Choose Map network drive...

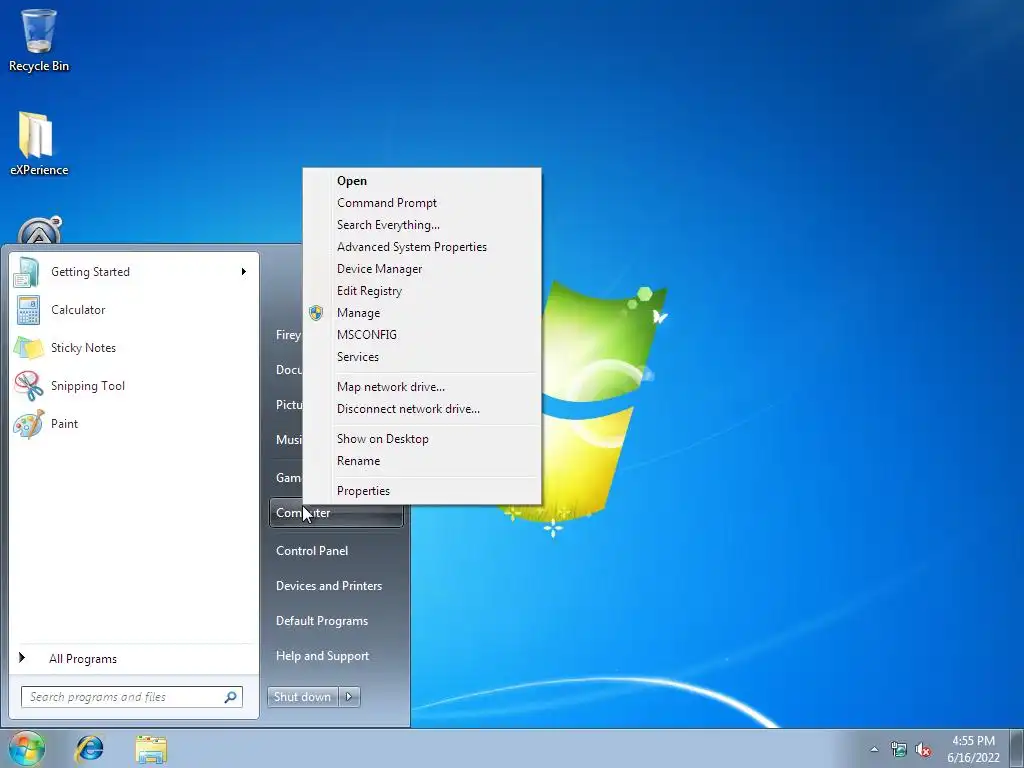pyautogui.click(x=422, y=387)
